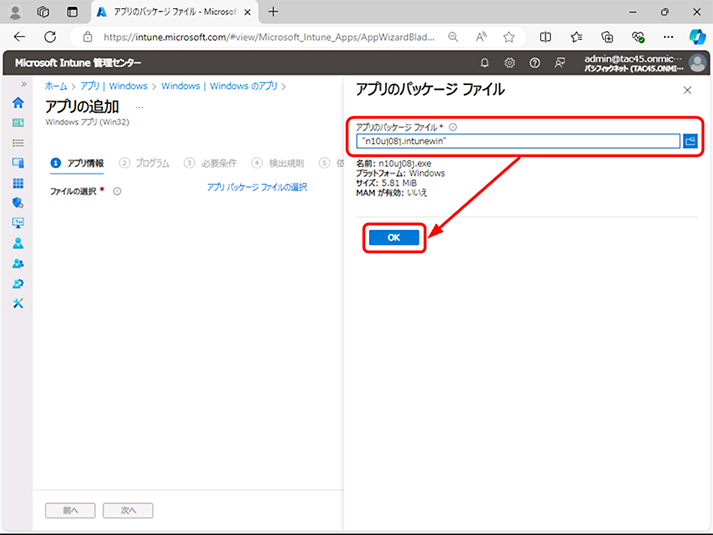Select the アプリのパッケージ ファイル browser tab
The width and height of the screenshot is (713, 535).
pyautogui.click(x=175, y=12)
